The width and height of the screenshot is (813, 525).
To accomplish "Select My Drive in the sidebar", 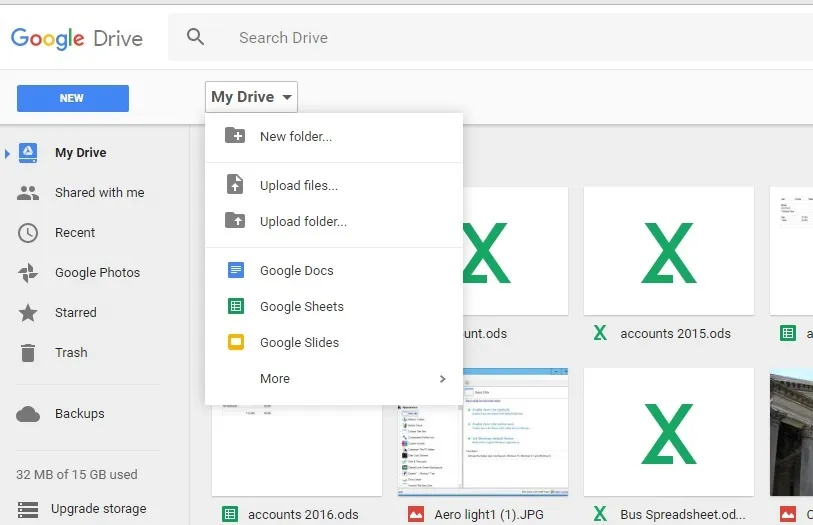I will (x=81, y=152).
